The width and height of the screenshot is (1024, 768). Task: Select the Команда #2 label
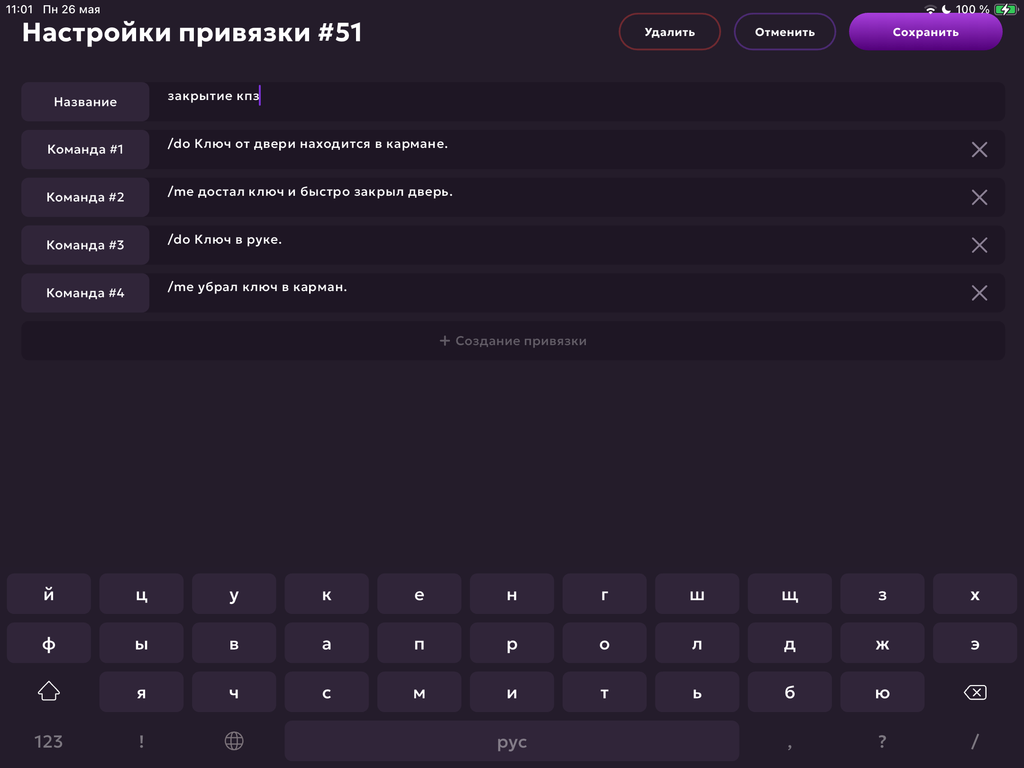pos(86,197)
